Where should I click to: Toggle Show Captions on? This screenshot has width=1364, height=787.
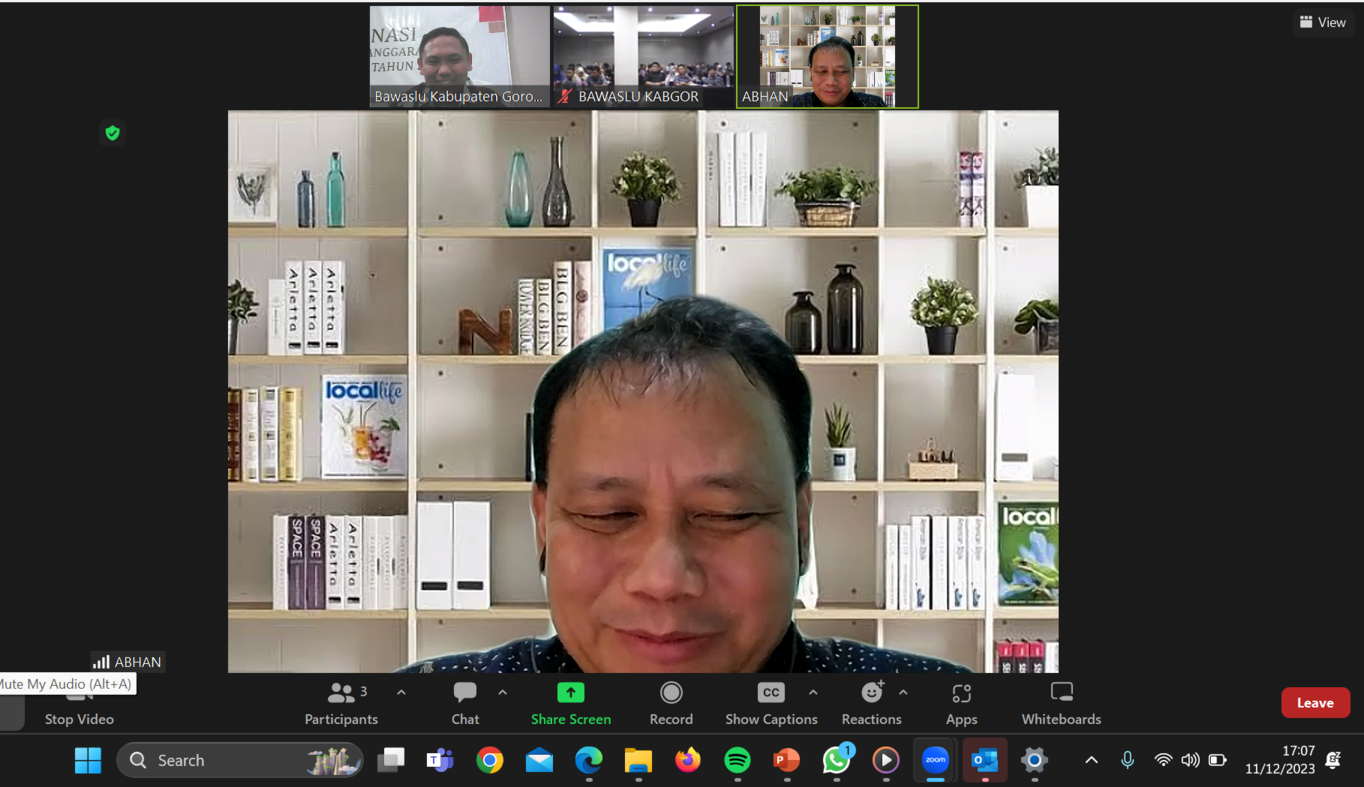point(771,703)
